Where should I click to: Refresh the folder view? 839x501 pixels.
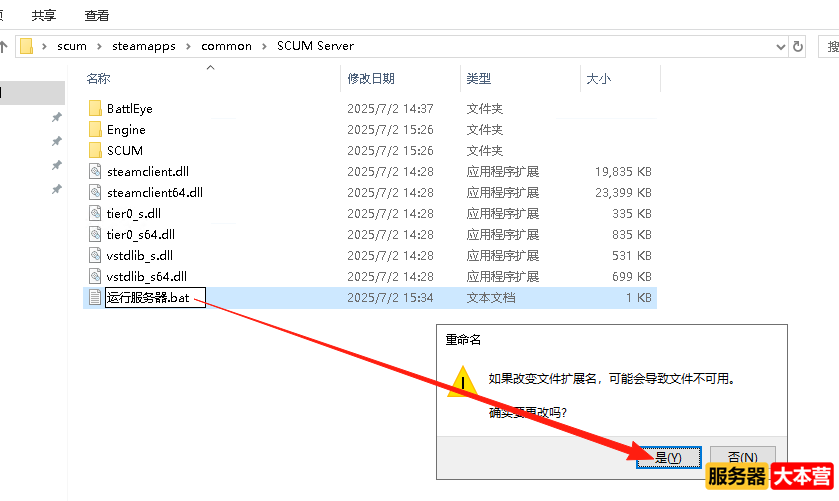(x=798, y=47)
